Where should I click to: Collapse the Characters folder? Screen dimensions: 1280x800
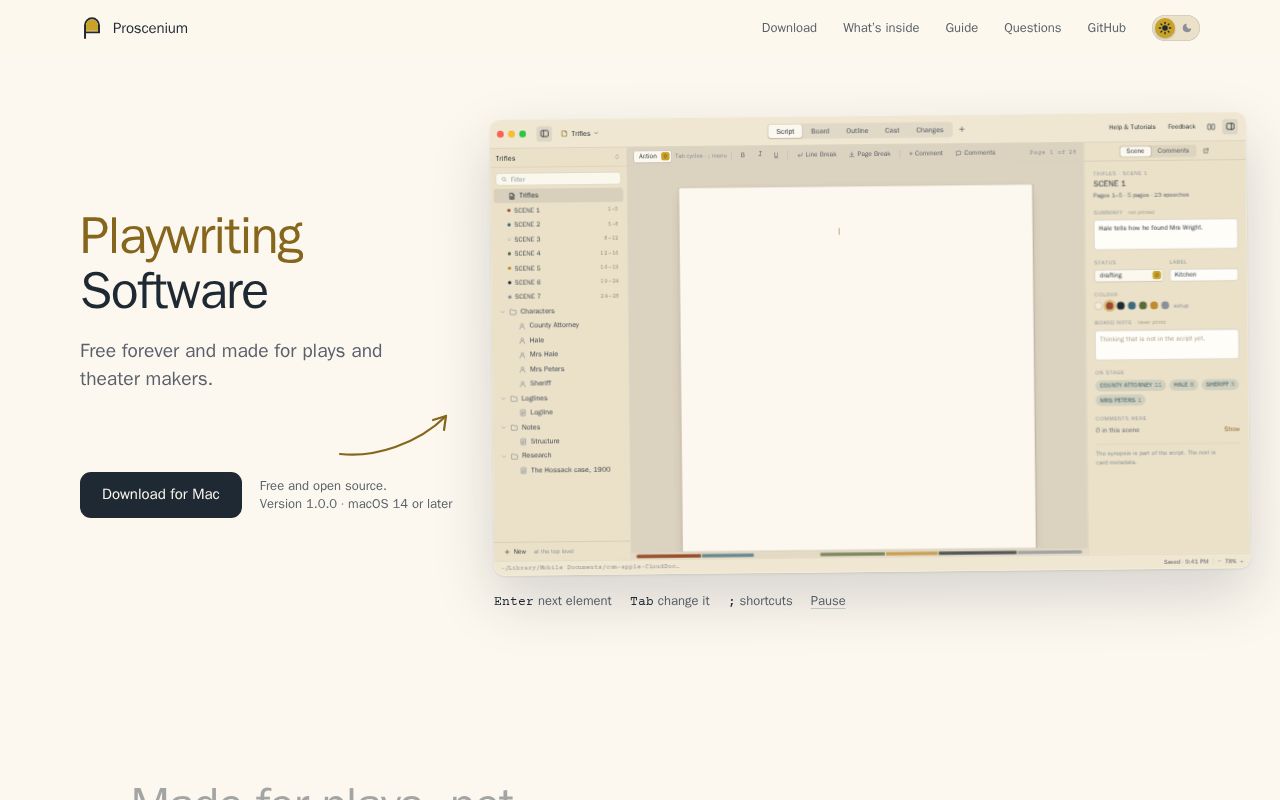point(503,312)
